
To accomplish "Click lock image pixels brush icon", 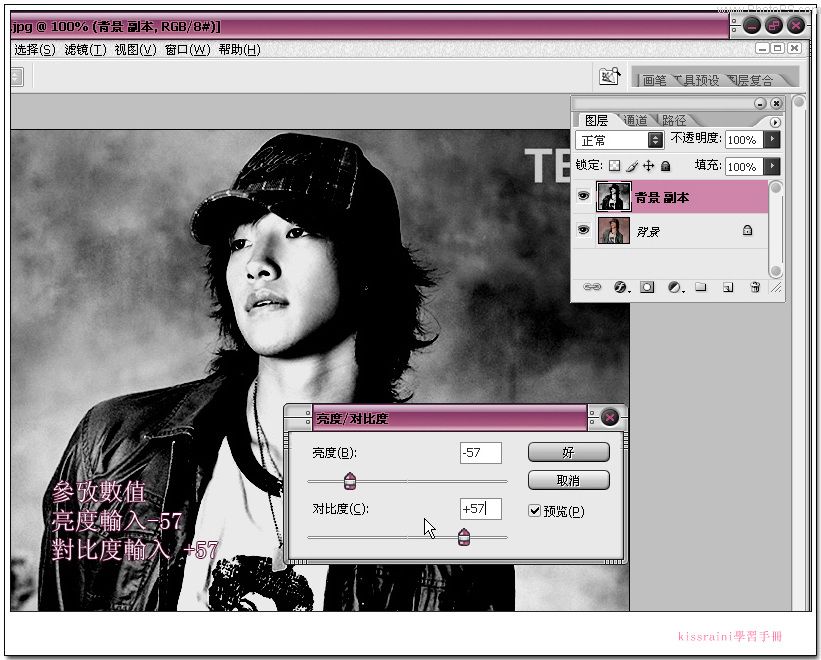I will click(632, 166).
